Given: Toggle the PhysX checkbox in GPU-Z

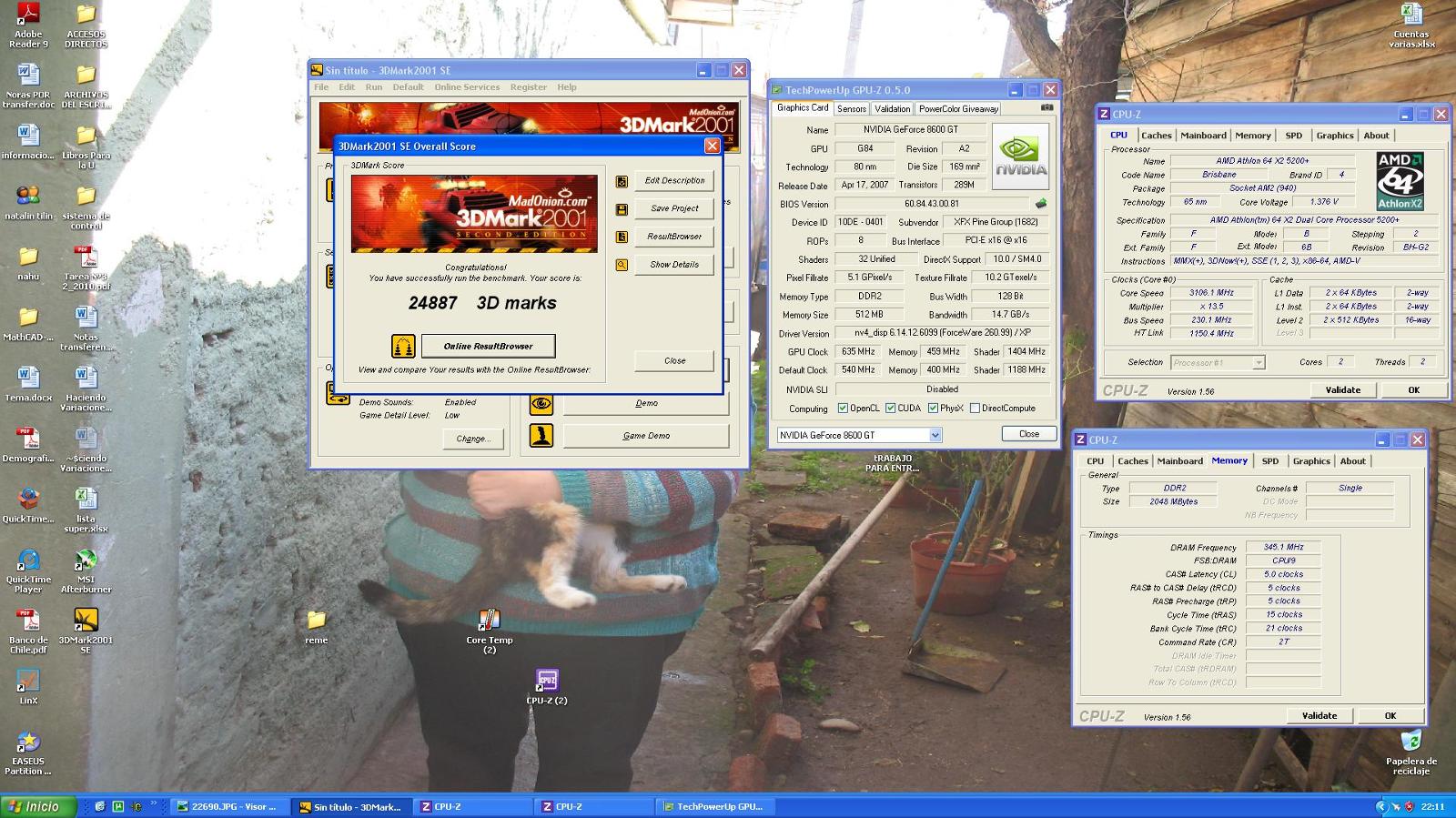Looking at the screenshot, I should click(x=933, y=409).
